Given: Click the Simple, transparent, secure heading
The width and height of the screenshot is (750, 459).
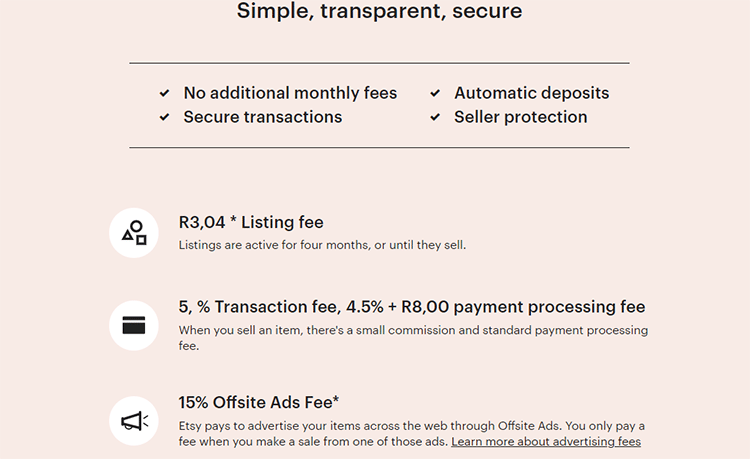Looking at the screenshot, I should (x=379, y=12).
